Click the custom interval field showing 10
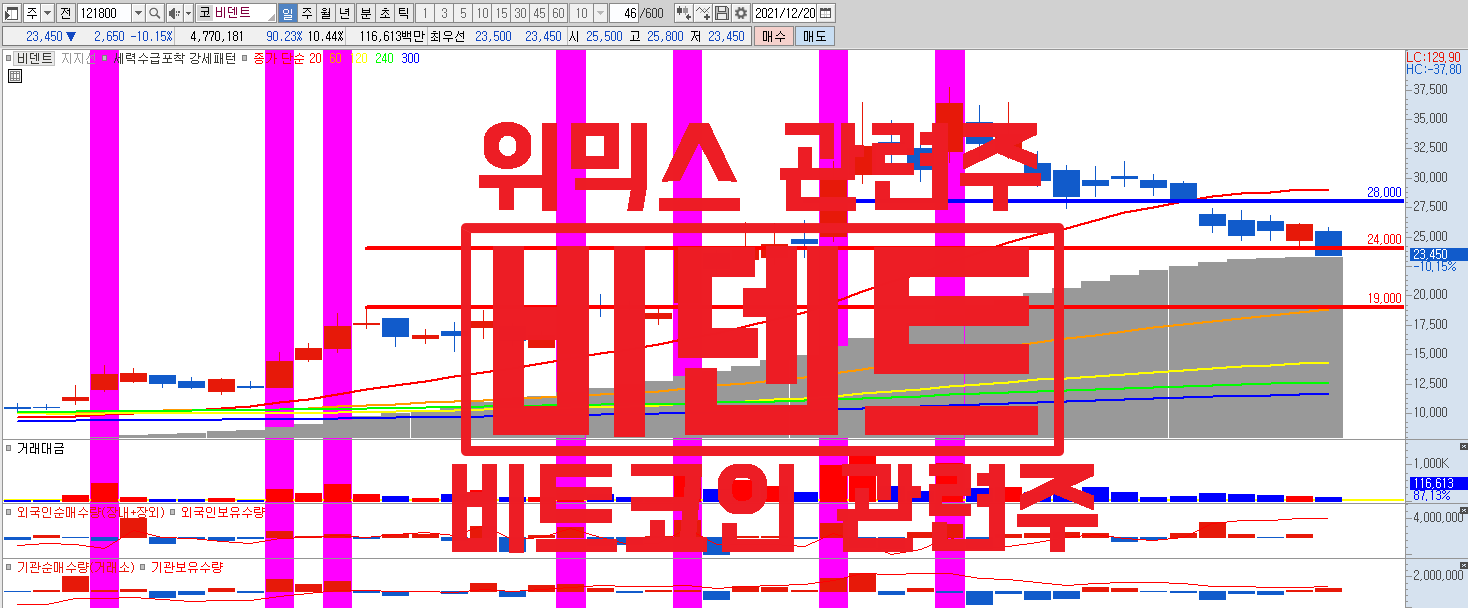1468x608 pixels. pos(581,13)
